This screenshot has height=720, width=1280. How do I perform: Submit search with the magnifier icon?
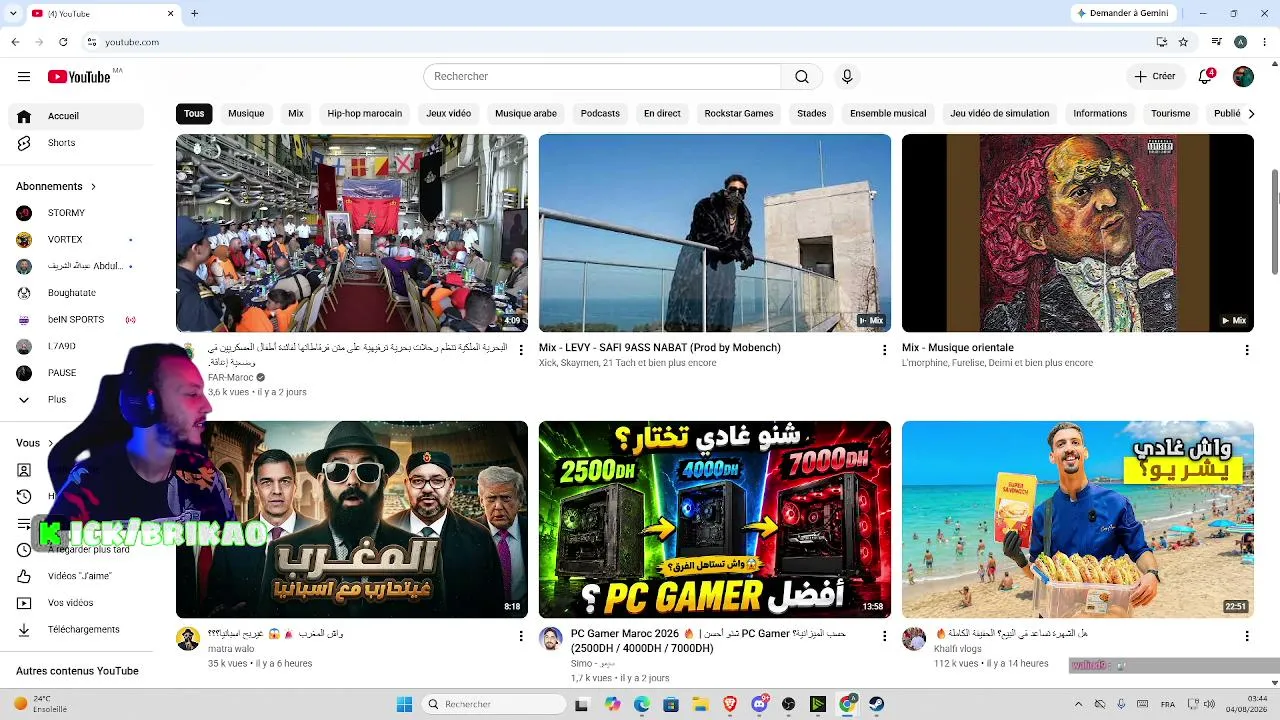(x=802, y=77)
